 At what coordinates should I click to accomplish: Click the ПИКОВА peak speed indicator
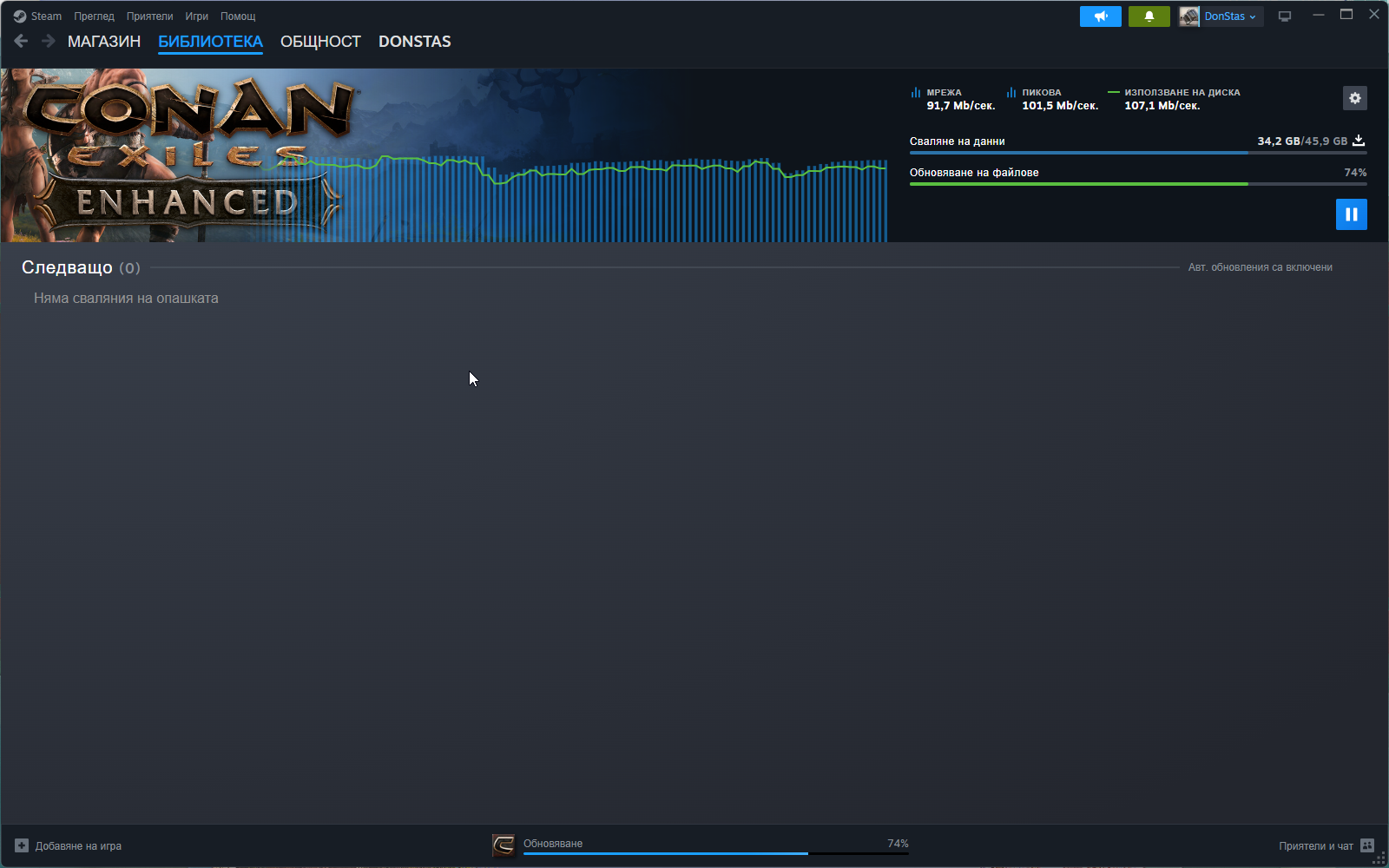pyautogui.click(x=1052, y=99)
